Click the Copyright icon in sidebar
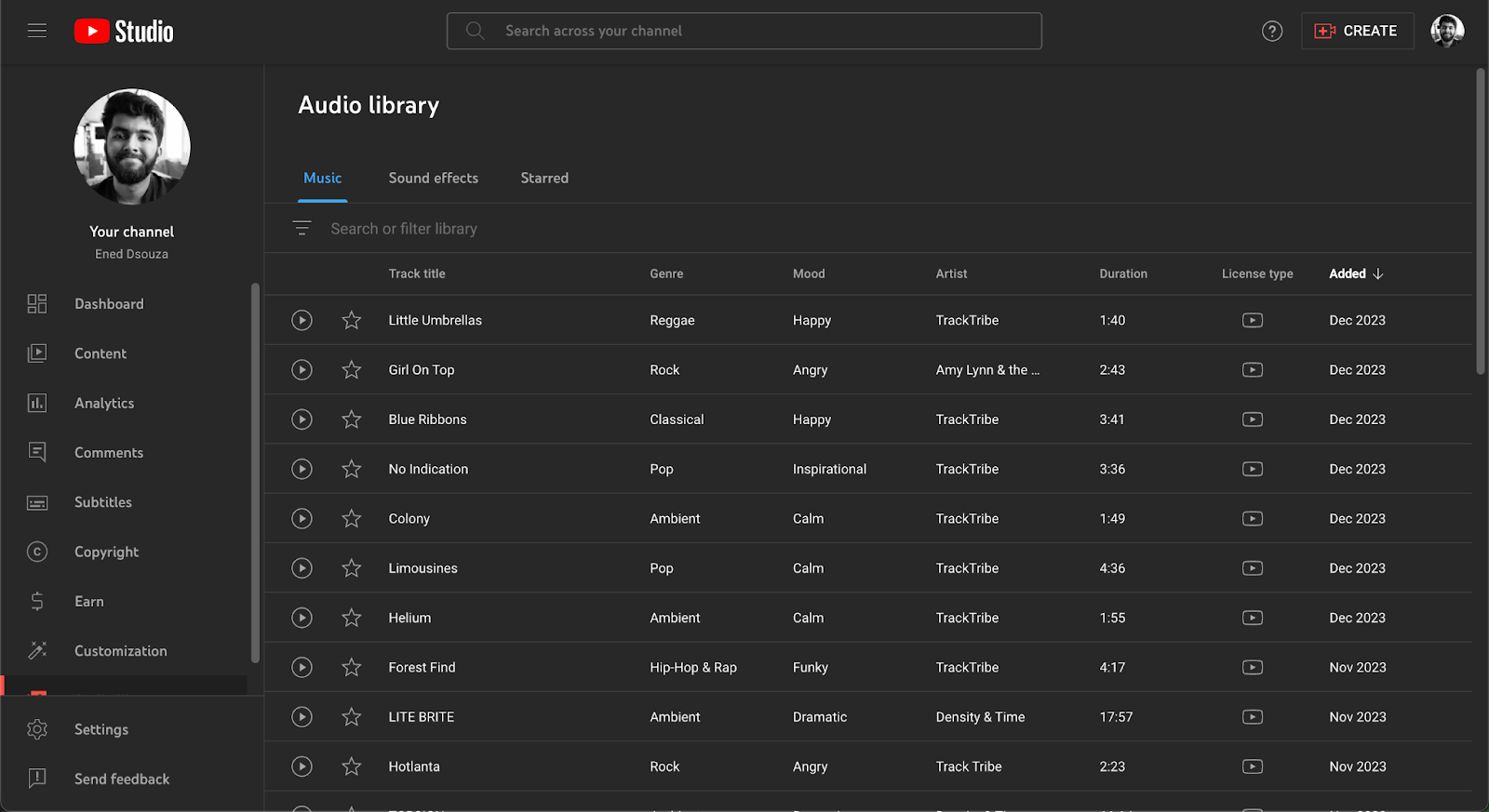 point(37,552)
